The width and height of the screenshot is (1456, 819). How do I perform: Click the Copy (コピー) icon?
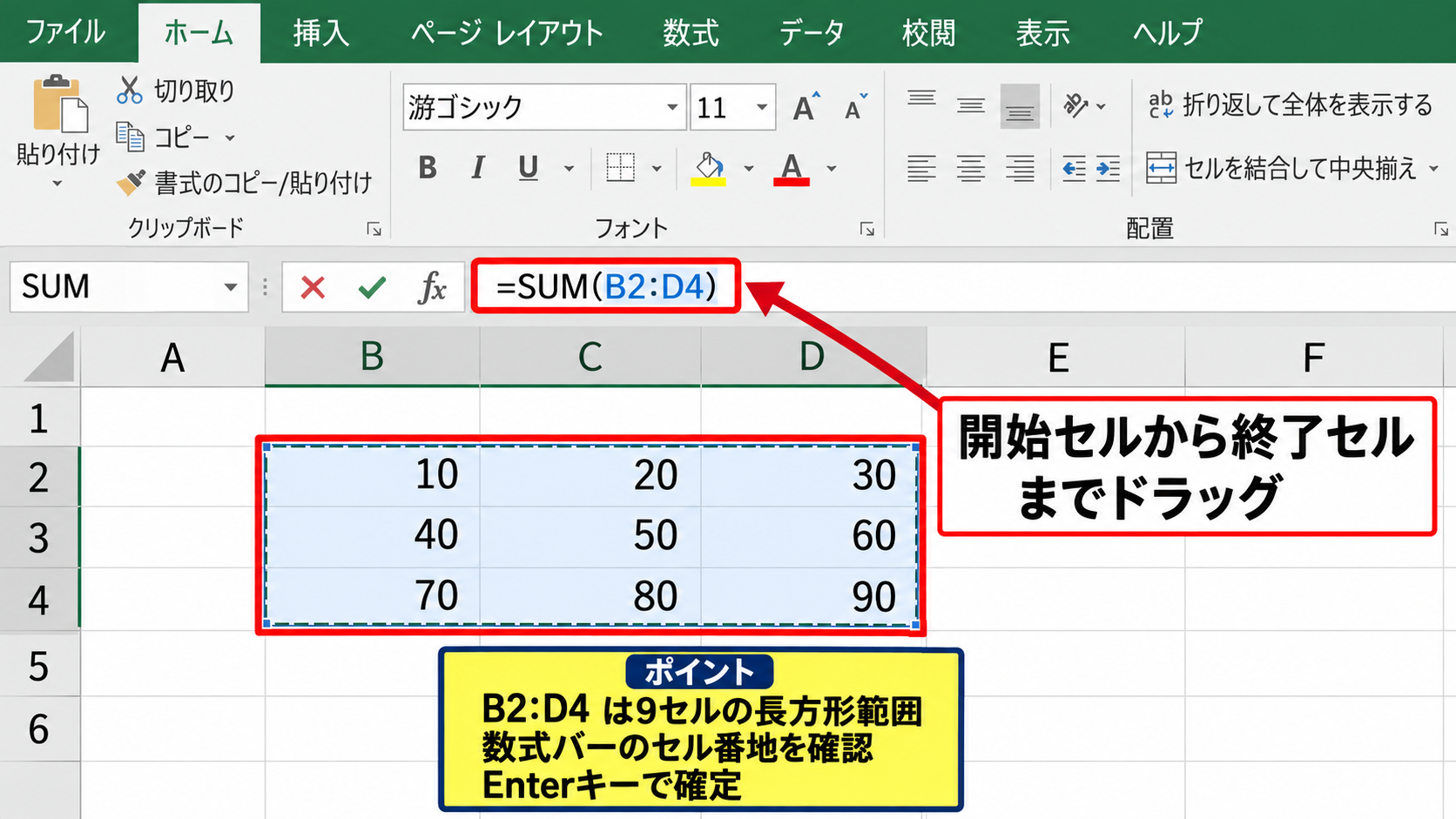tap(130, 137)
